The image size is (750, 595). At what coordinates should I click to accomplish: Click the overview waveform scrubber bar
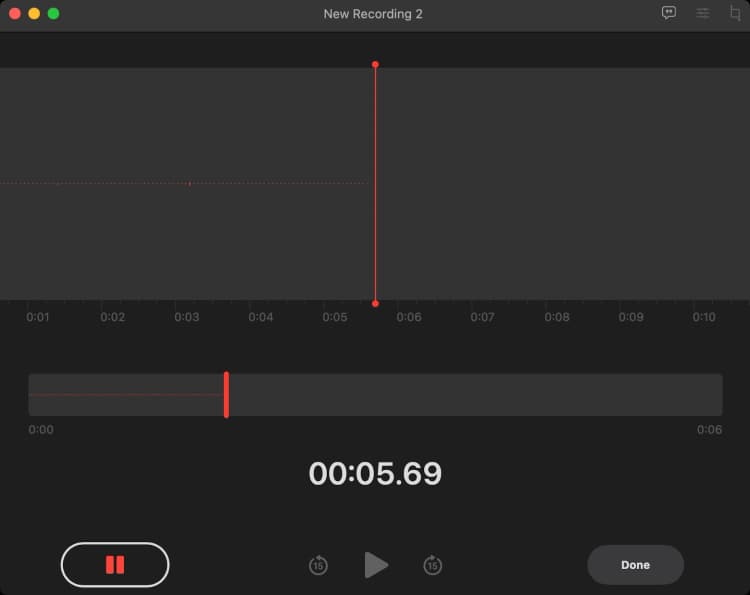[375, 395]
